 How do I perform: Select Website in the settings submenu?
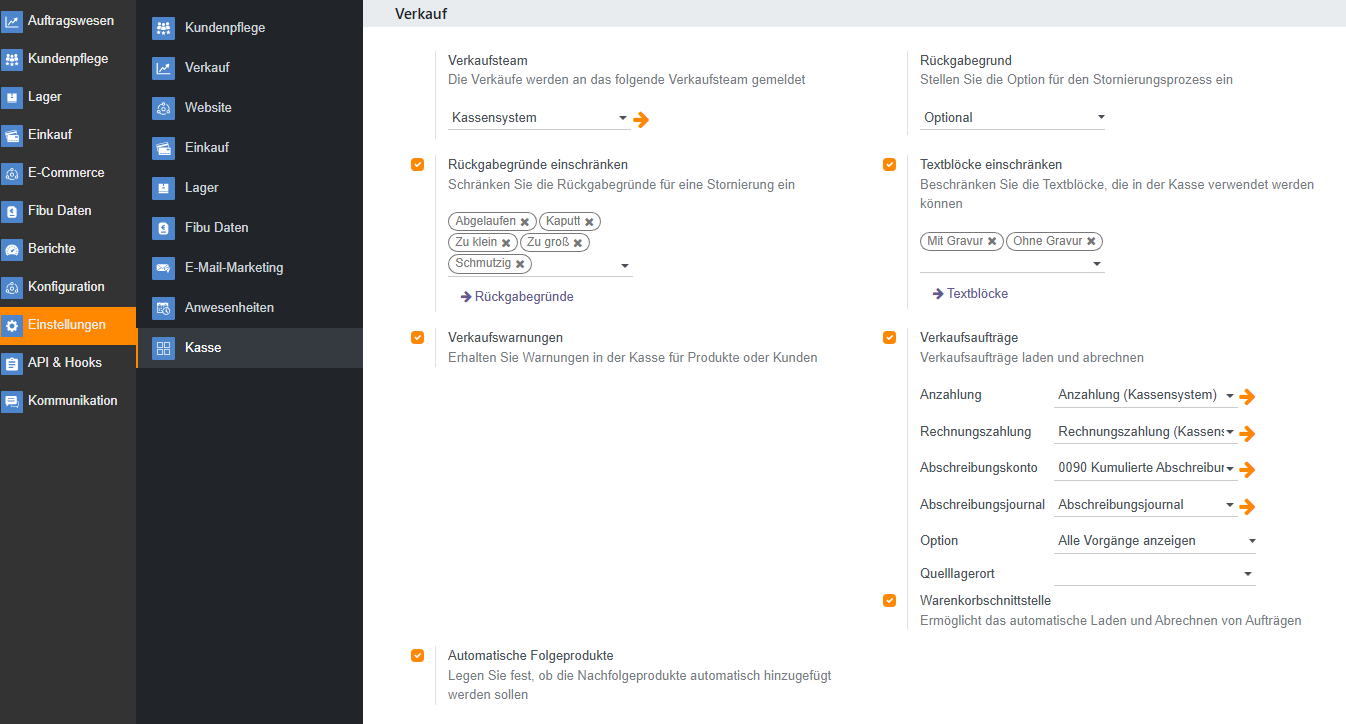click(208, 108)
